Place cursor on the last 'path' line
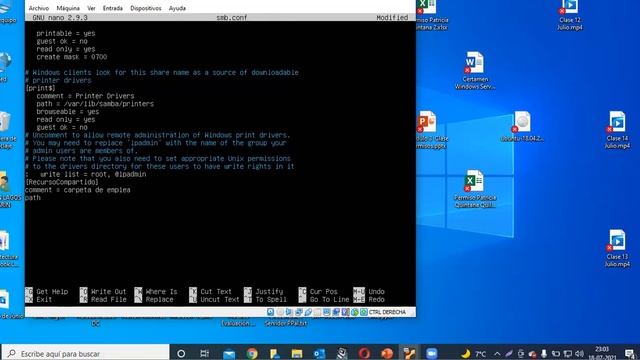640x360 pixels. coord(33,198)
